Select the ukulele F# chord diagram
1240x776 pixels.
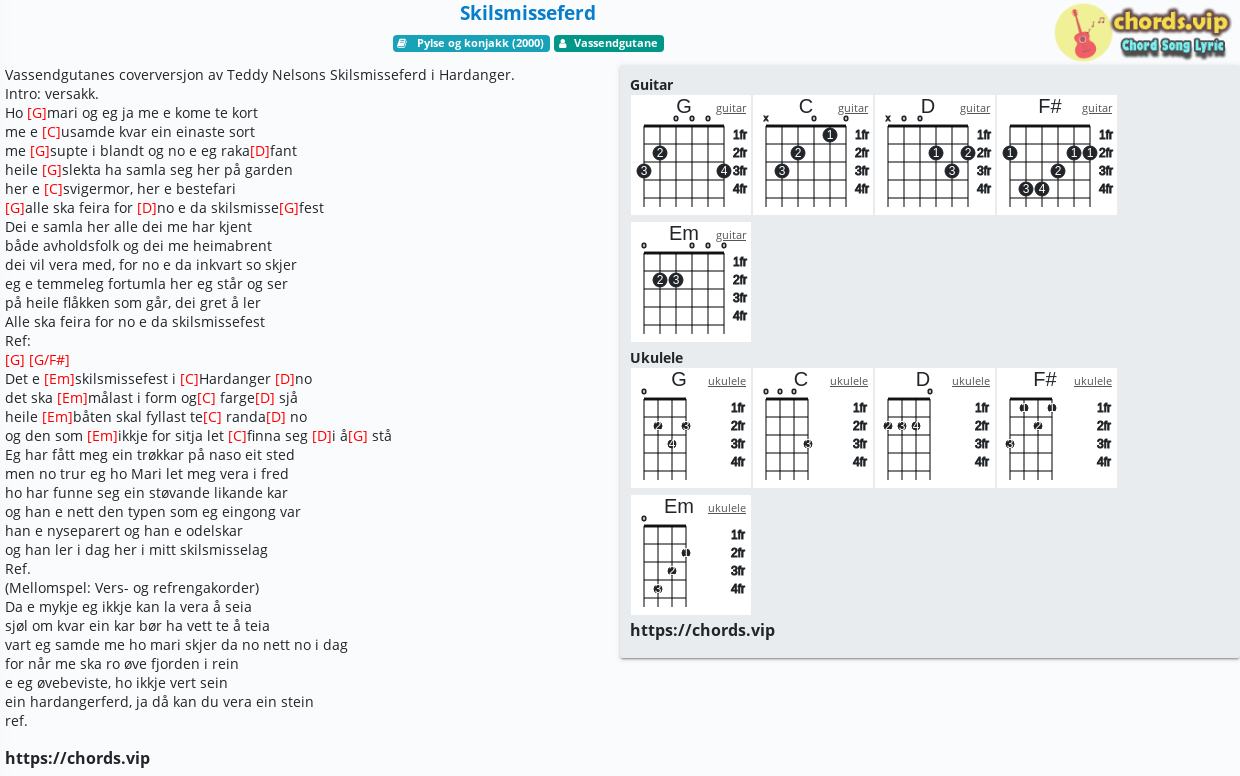point(1057,428)
